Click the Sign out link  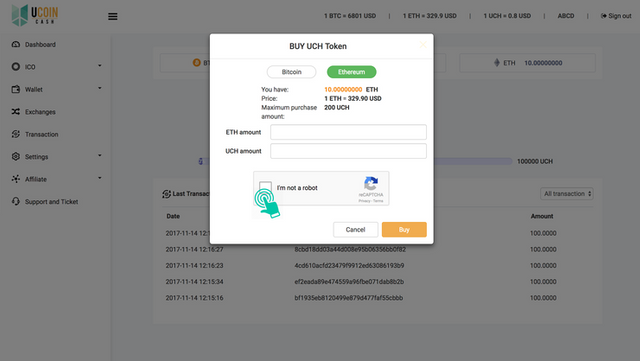click(620, 16)
